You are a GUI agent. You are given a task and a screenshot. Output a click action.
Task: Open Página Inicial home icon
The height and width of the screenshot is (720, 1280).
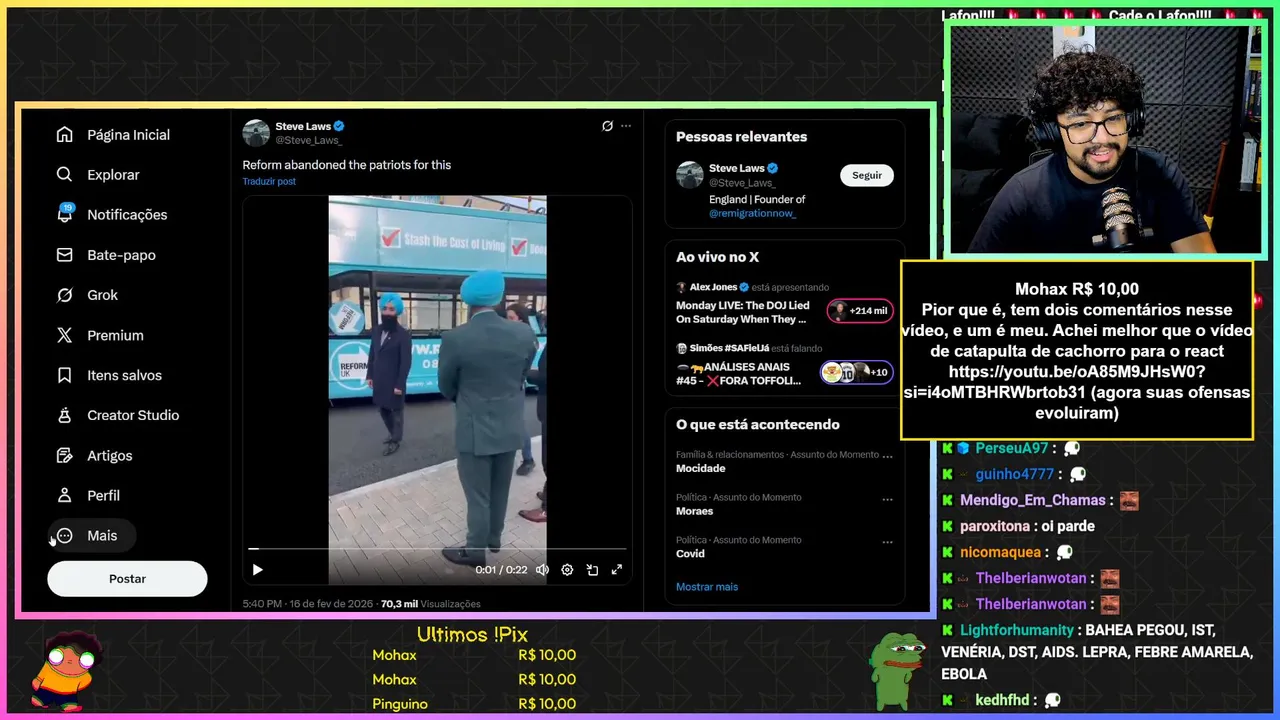[x=65, y=135]
